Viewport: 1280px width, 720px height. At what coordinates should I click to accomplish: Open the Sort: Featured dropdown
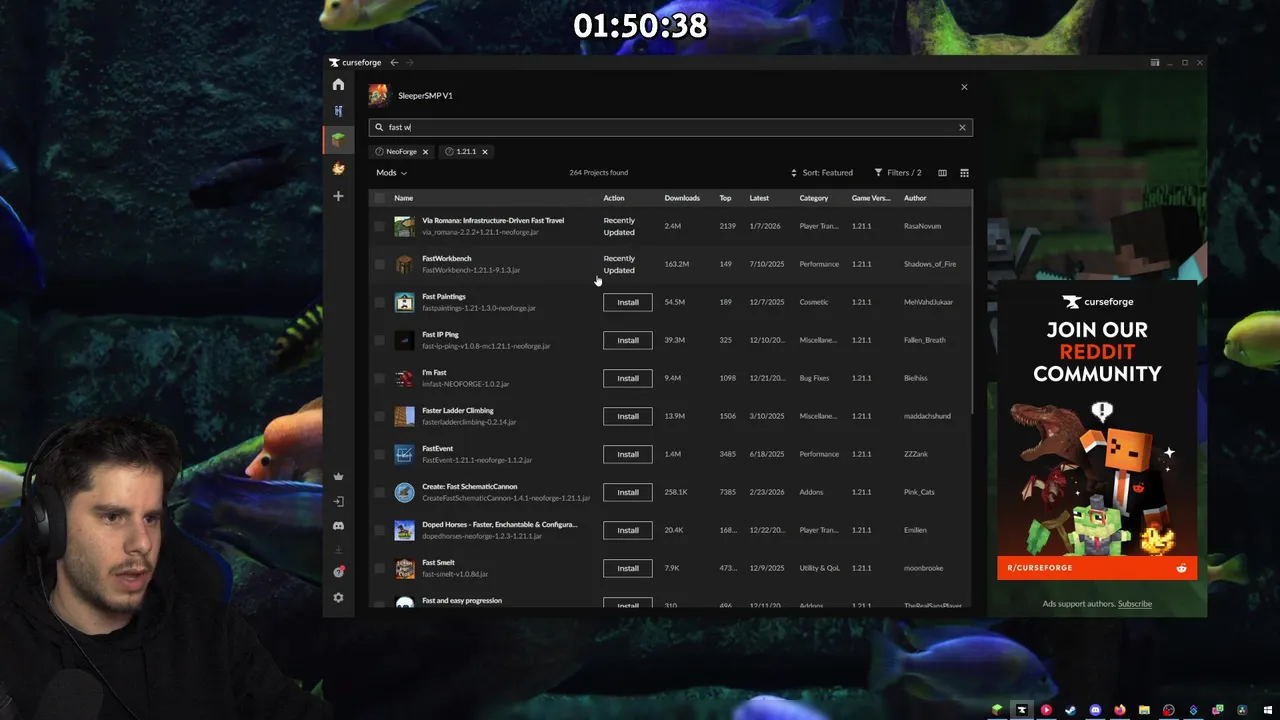click(x=821, y=173)
